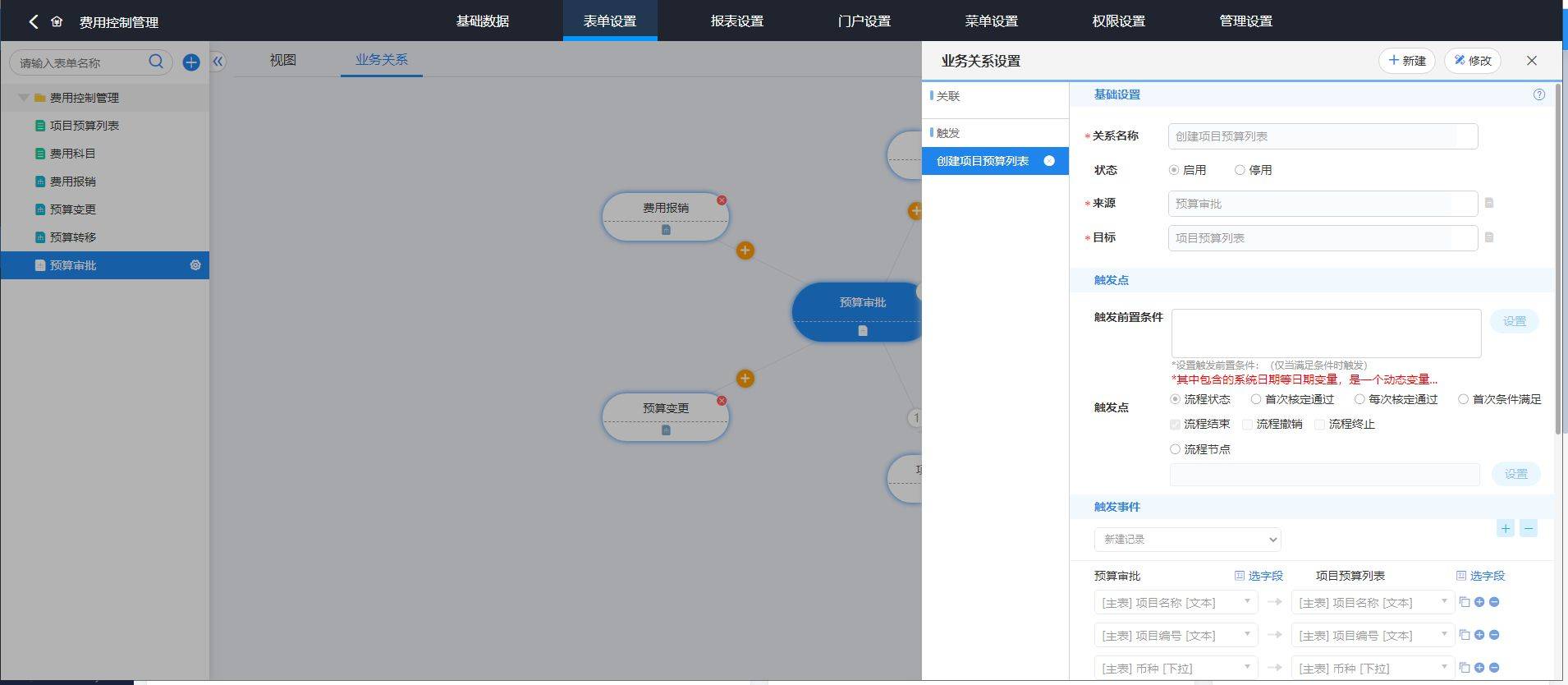Toggle the 流程终止 checkbox
This screenshot has width=1568, height=685.
pos(1320,425)
